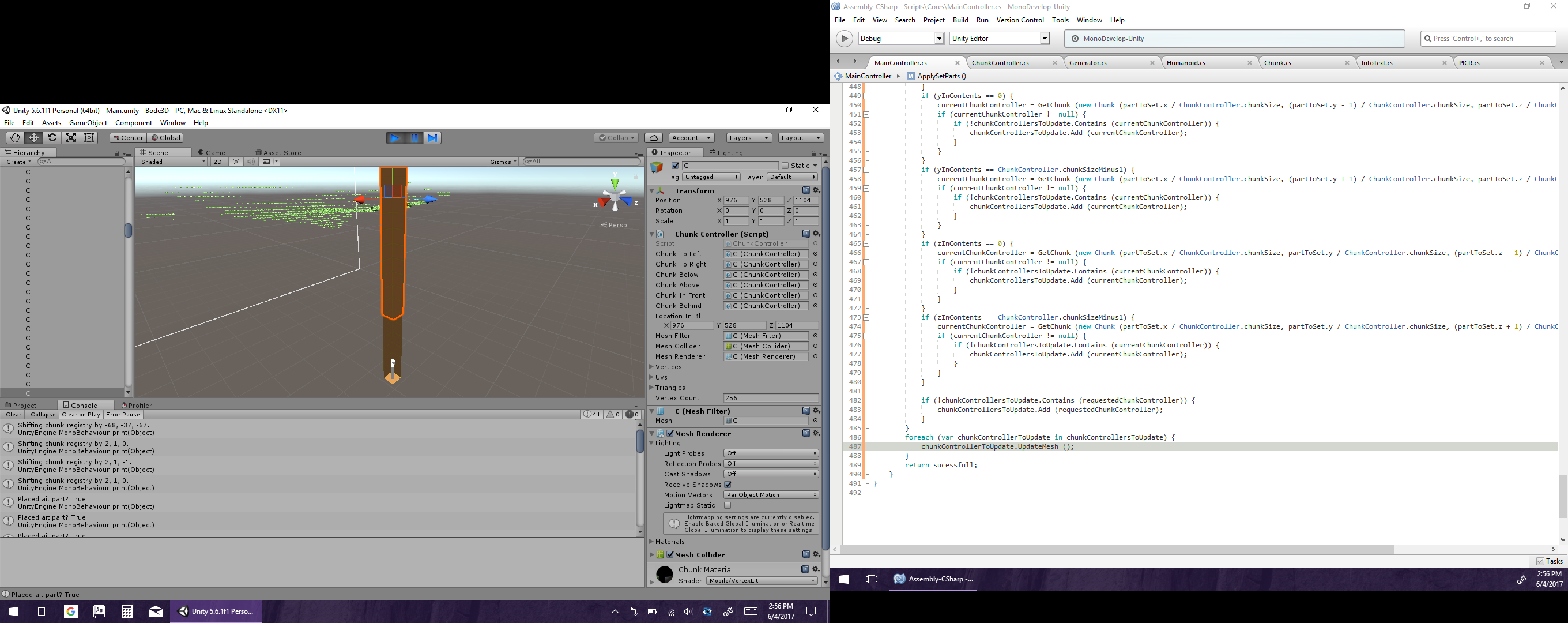1568x623 pixels.
Task: Expand the Vertices foldout
Action: point(652,367)
